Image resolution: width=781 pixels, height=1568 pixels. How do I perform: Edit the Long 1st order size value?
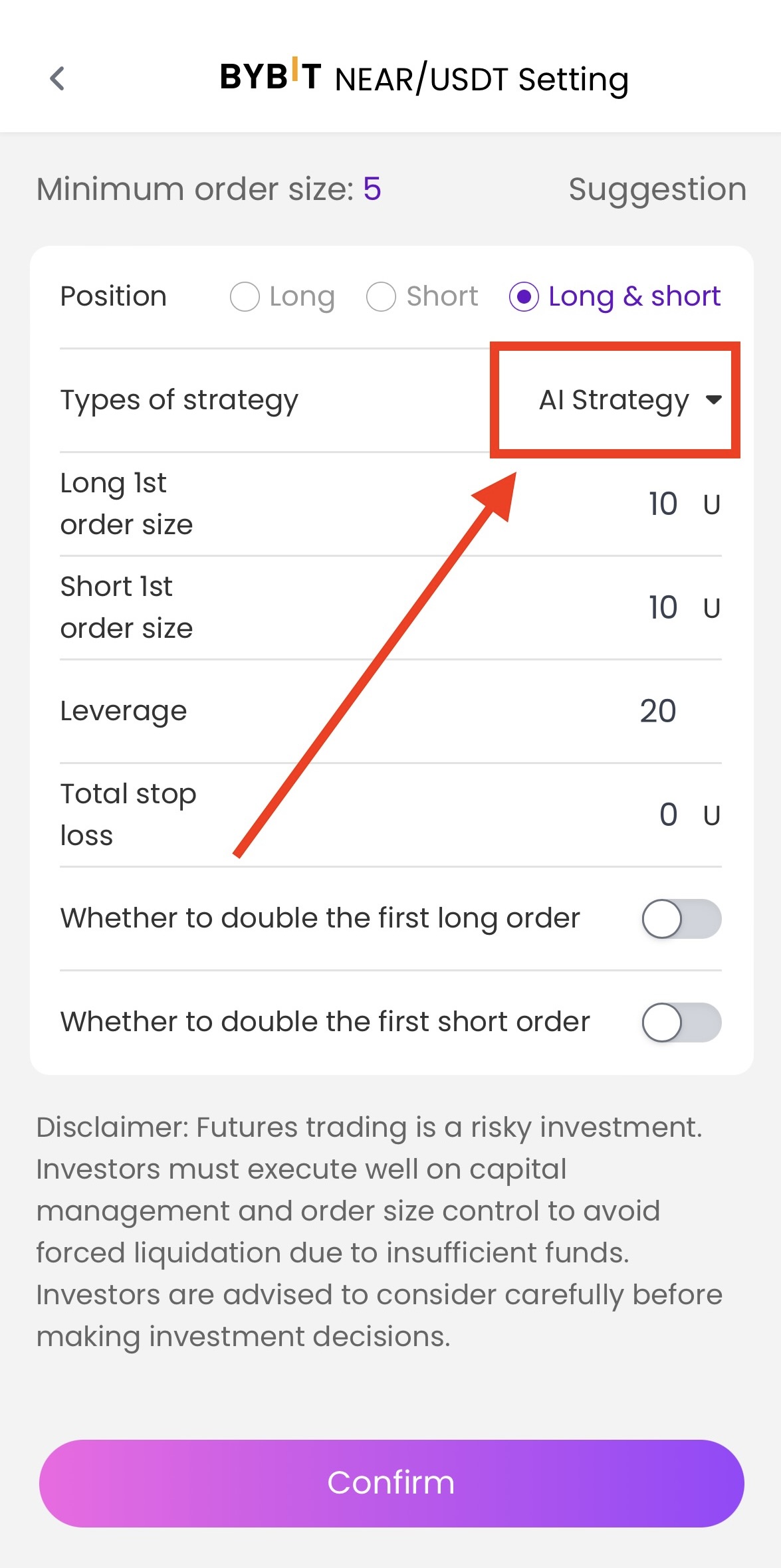[663, 504]
